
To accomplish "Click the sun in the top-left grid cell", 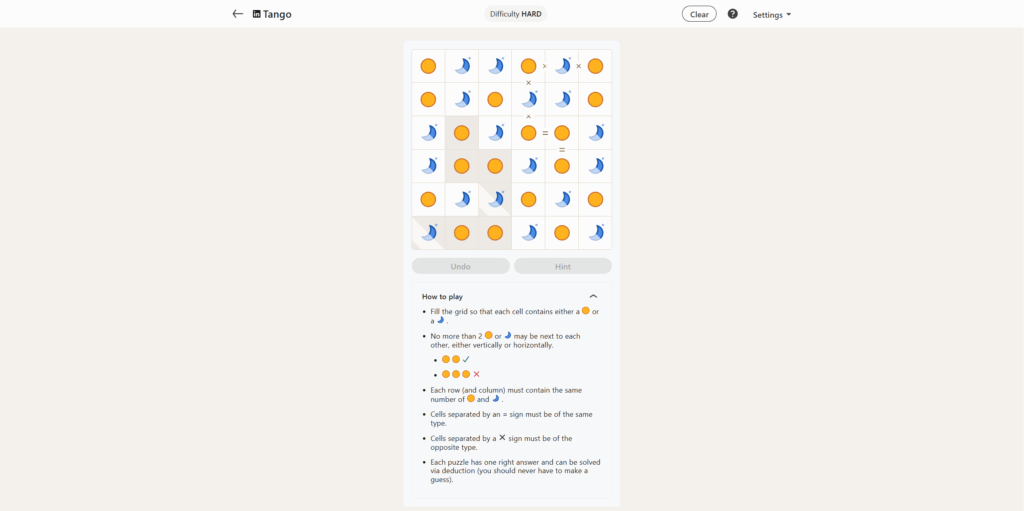I will click(428, 66).
